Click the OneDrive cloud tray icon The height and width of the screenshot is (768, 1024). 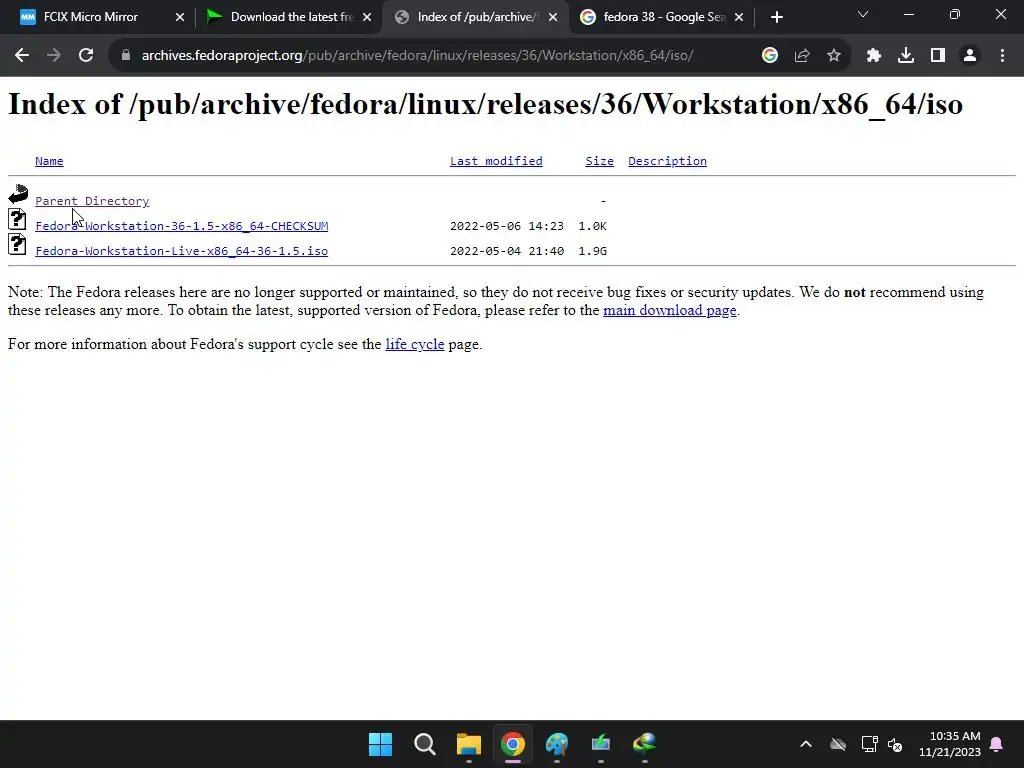(x=838, y=744)
